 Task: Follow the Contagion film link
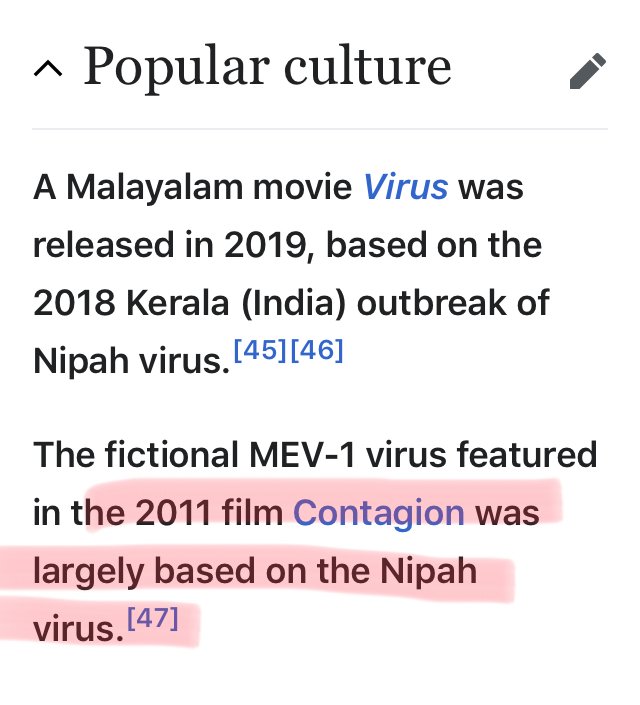(x=379, y=513)
